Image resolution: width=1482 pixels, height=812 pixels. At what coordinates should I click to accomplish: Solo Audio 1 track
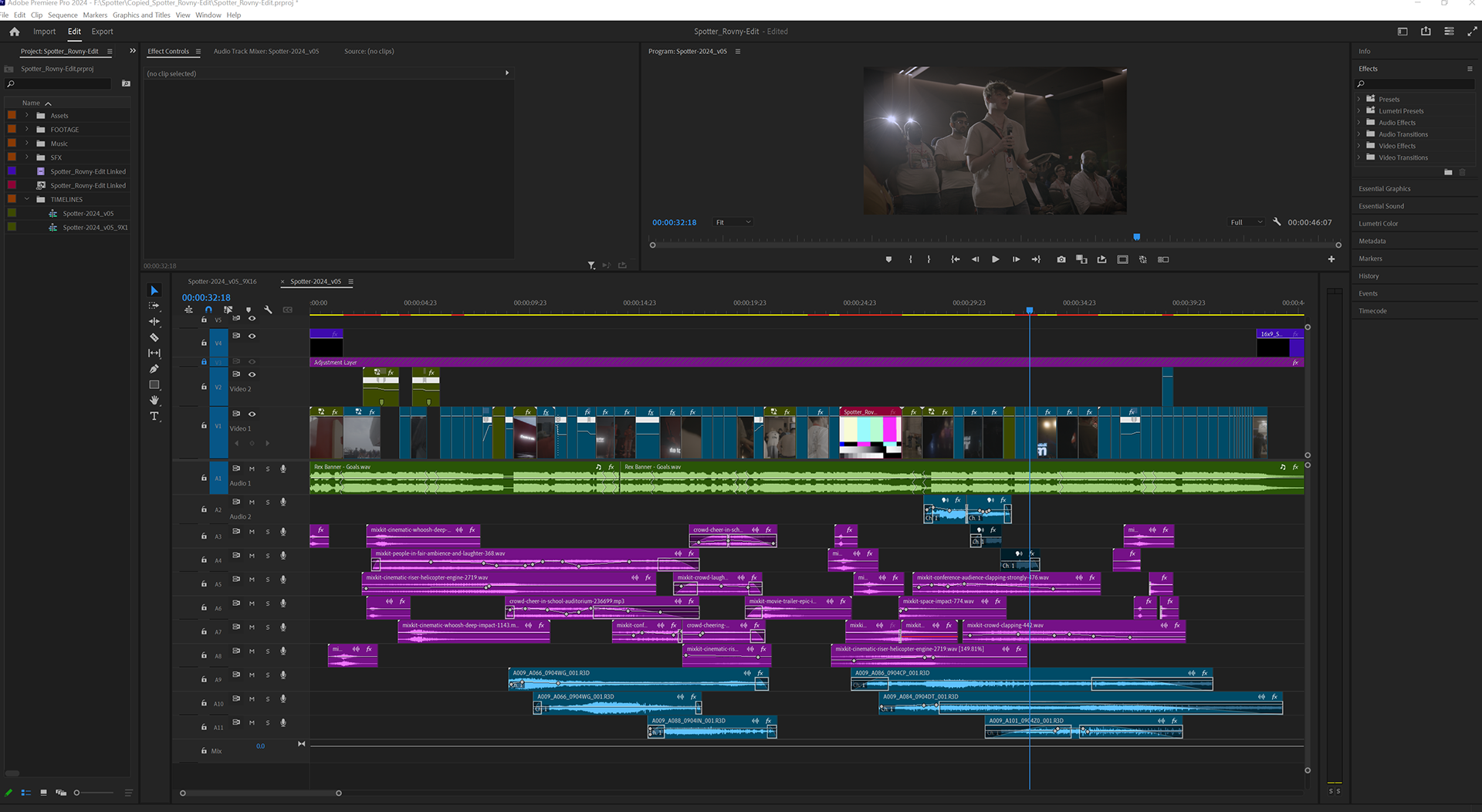pyautogui.click(x=268, y=469)
